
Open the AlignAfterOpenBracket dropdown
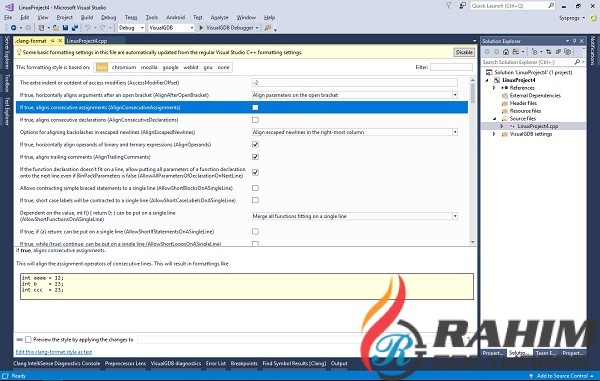point(455,95)
